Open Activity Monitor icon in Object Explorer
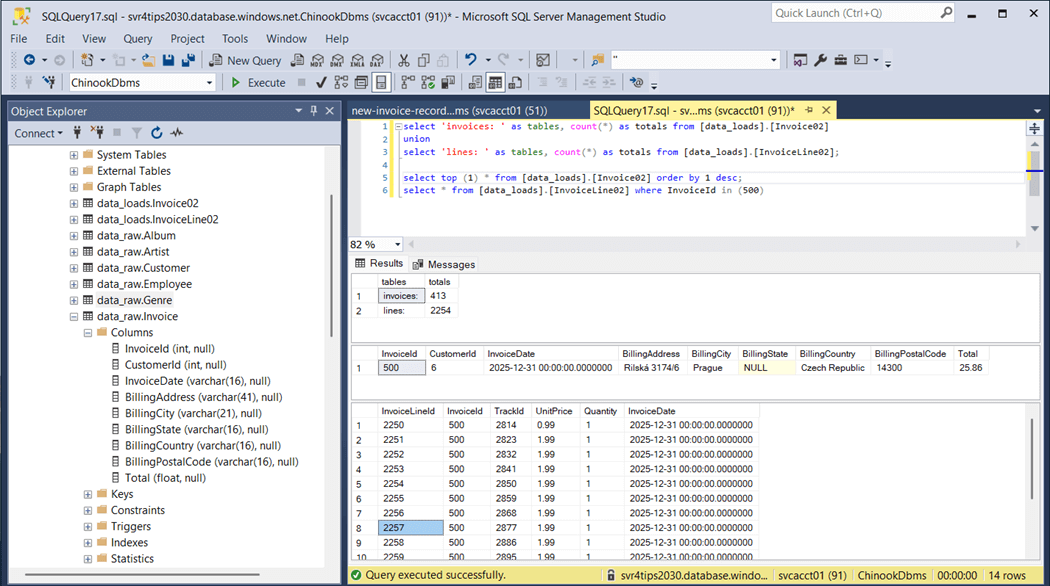 point(177,133)
